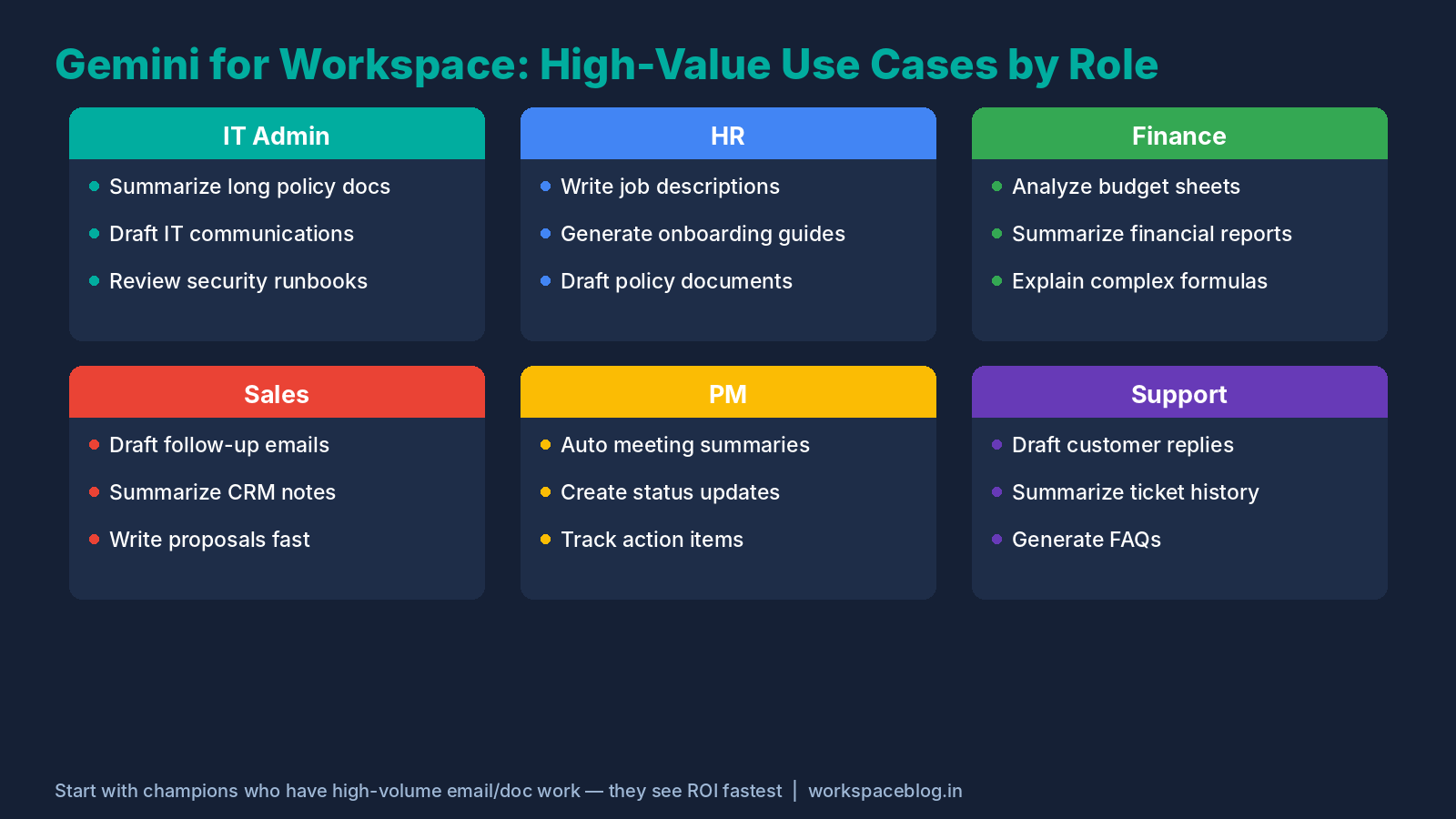Viewport: 1456px width, 819px height.
Task: Click 'Review security runbooks' bullet text
Action: (238, 281)
